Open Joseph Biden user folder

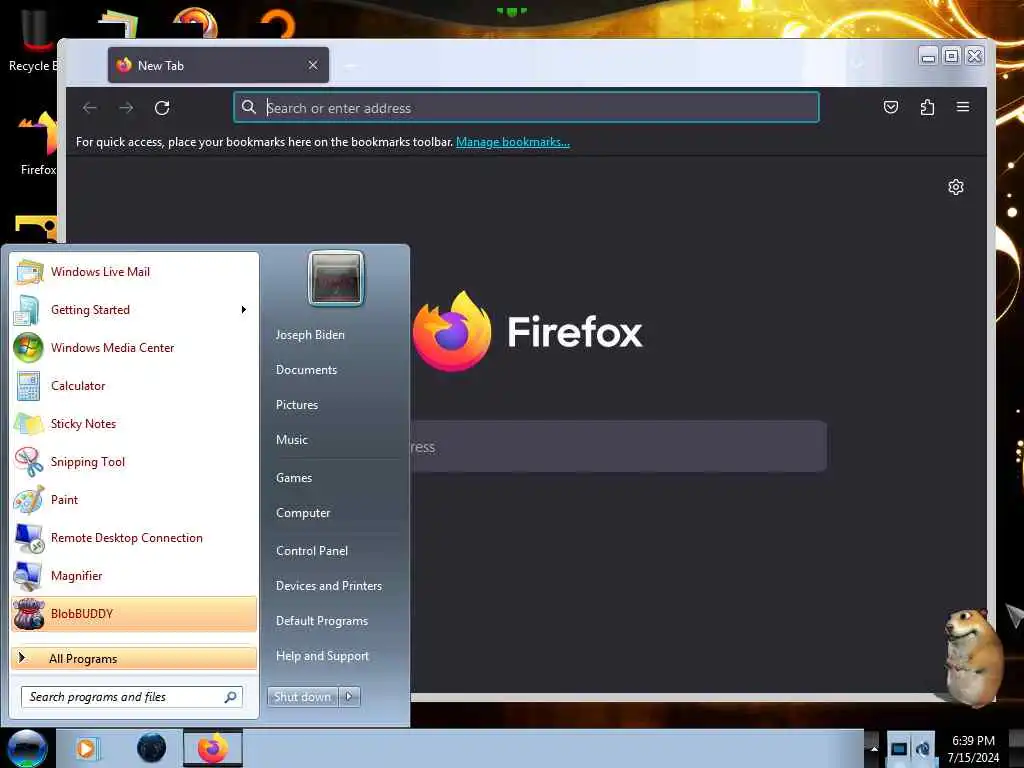tap(310, 334)
